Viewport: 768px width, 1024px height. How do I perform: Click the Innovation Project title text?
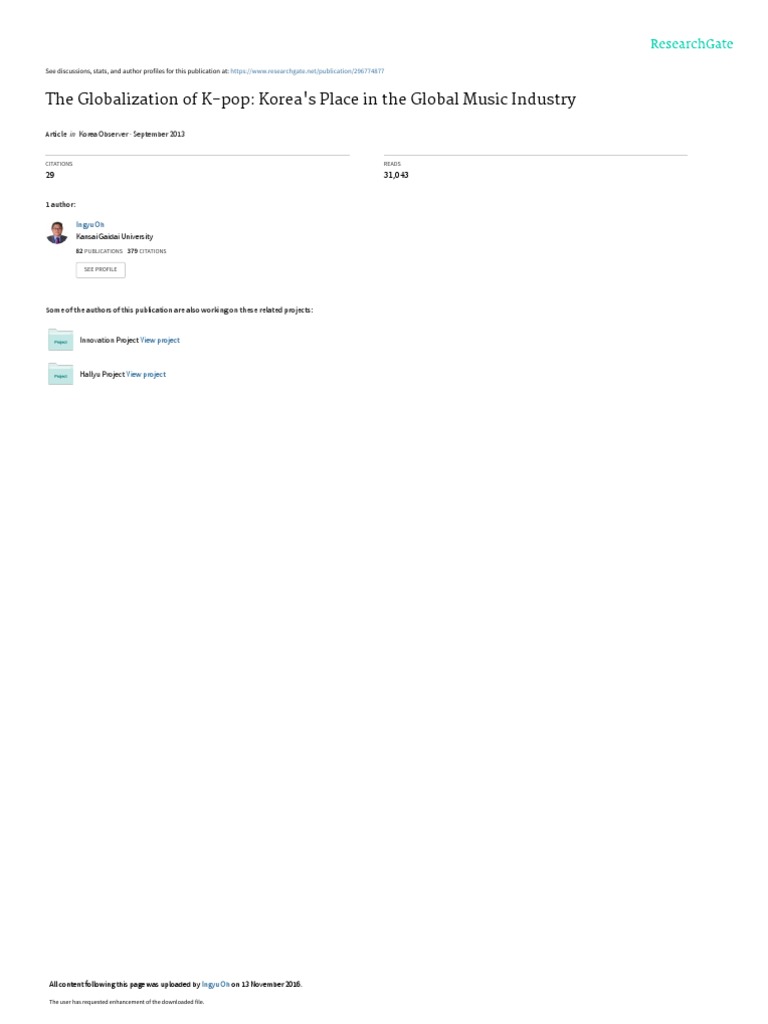[109, 340]
